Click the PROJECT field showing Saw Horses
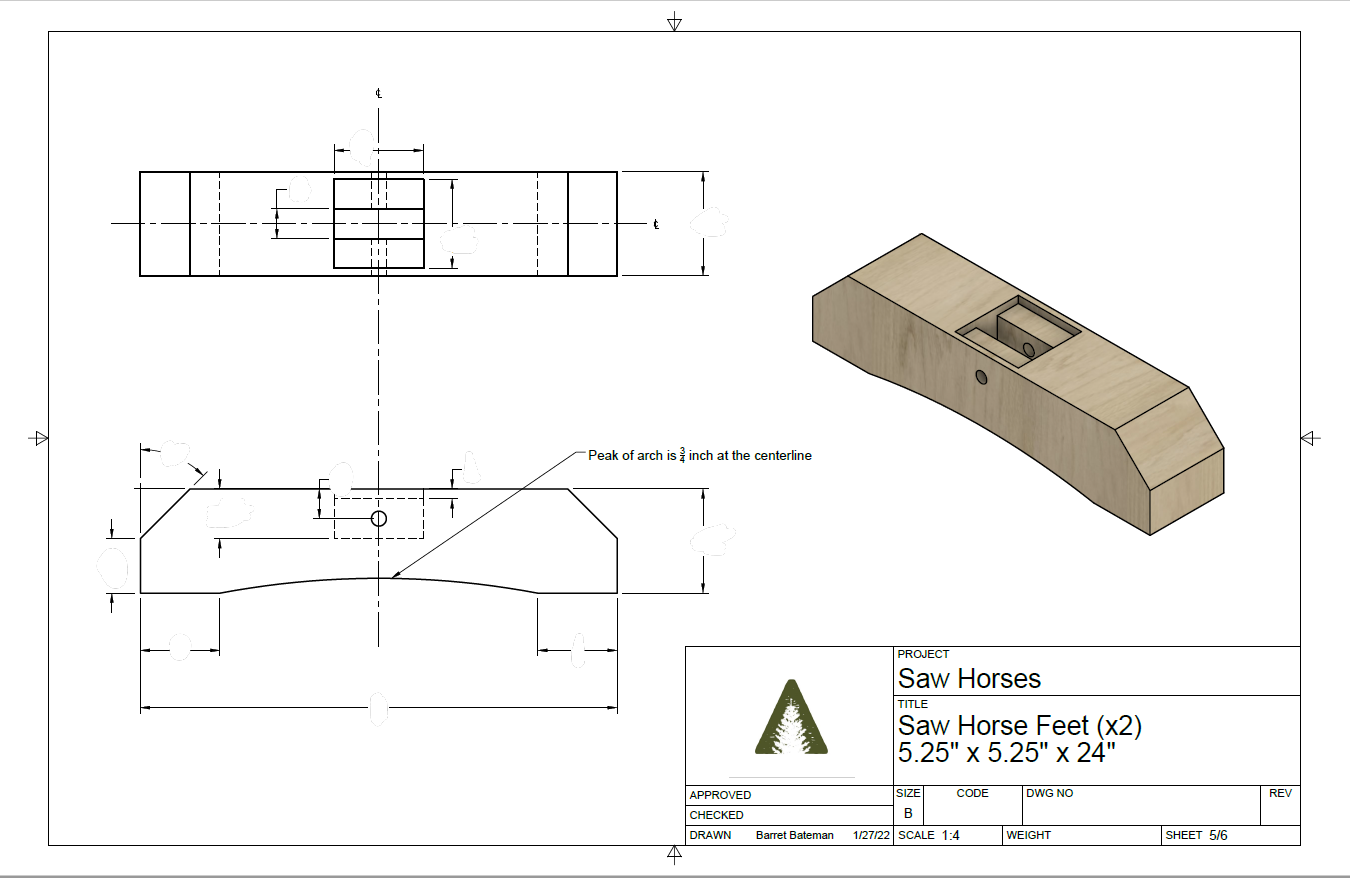Image resolution: width=1351 pixels, height=878 pixels. (967, 678)
